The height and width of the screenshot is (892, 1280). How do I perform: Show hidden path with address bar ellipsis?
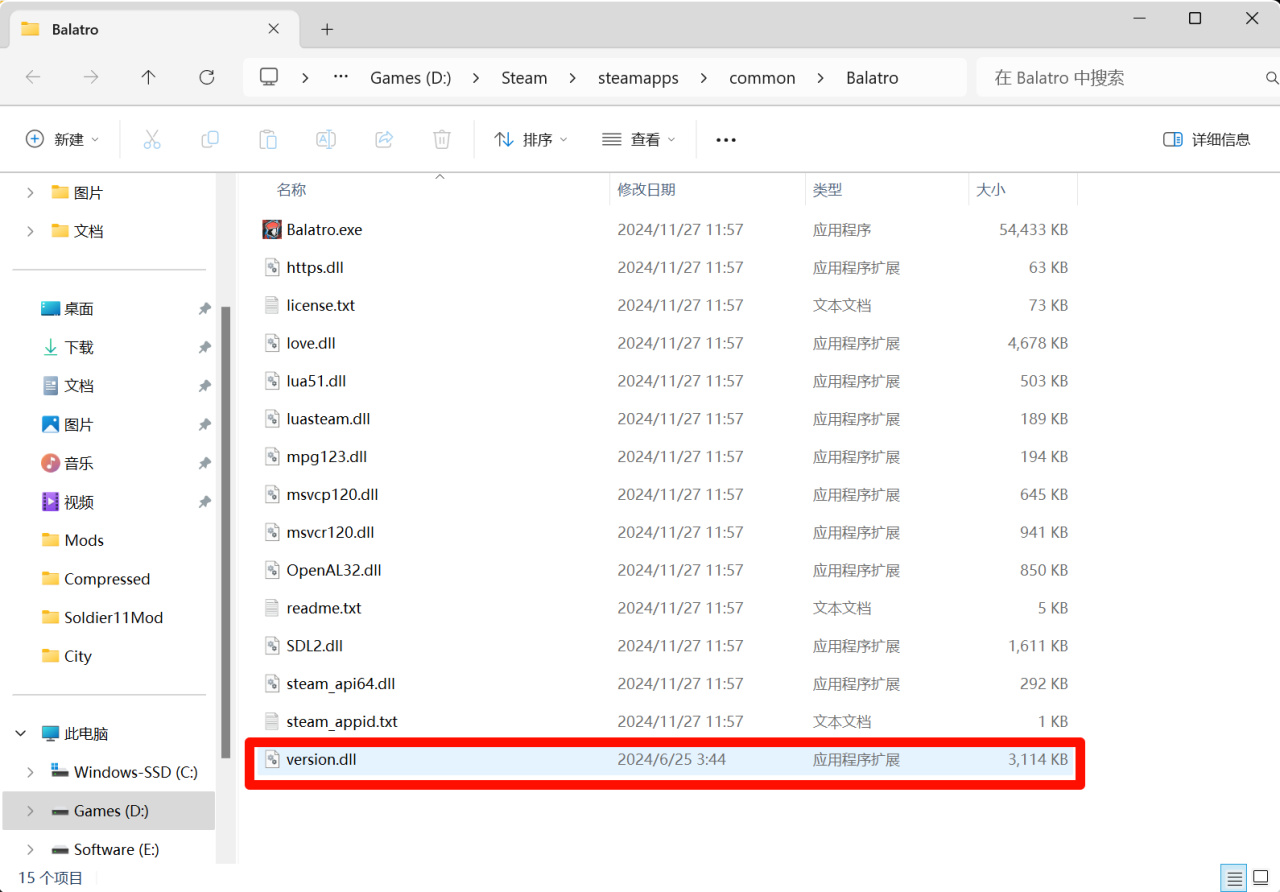point(341,77)
